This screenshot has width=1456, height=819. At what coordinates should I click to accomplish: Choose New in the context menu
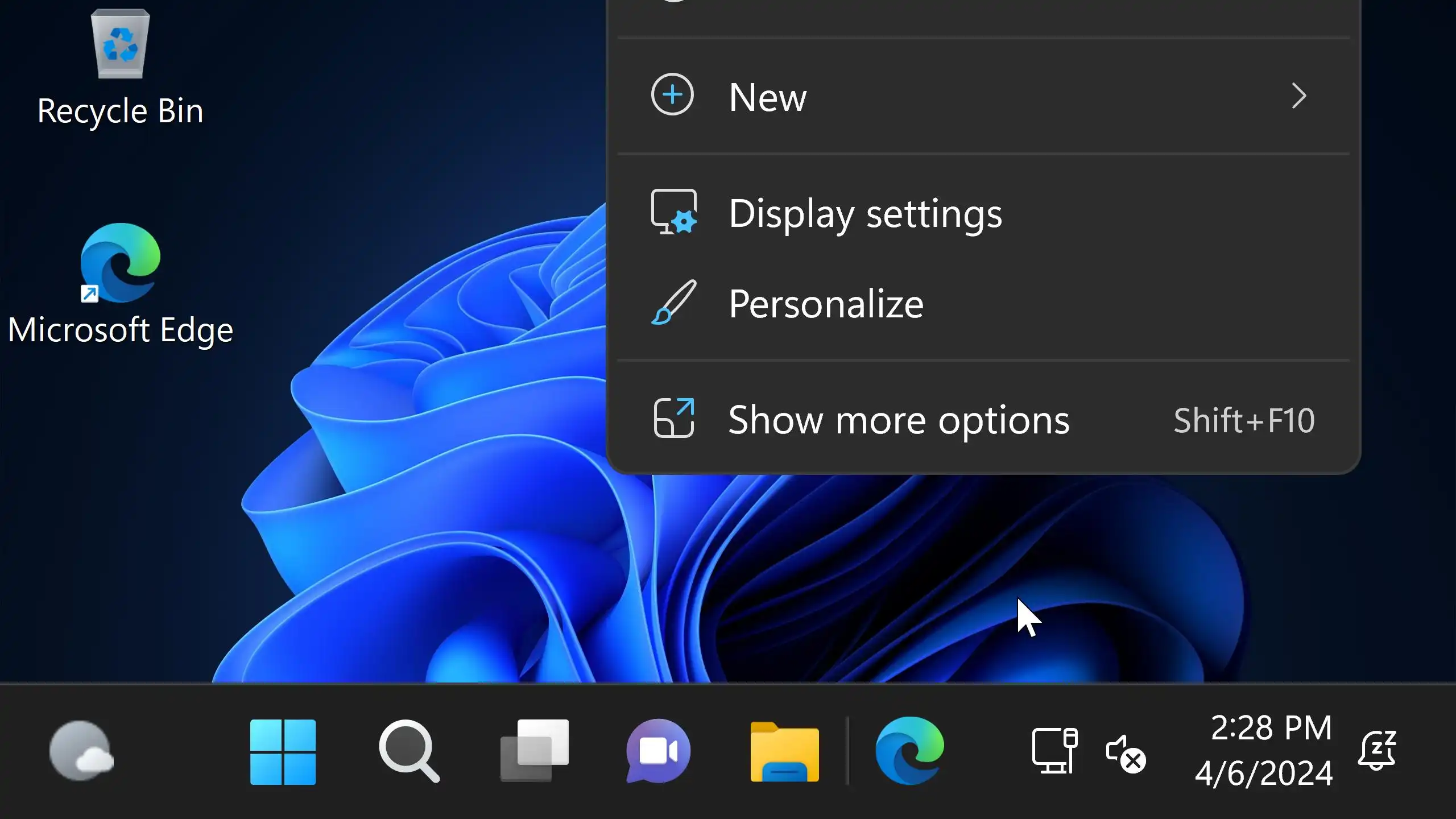pos(768,97)
